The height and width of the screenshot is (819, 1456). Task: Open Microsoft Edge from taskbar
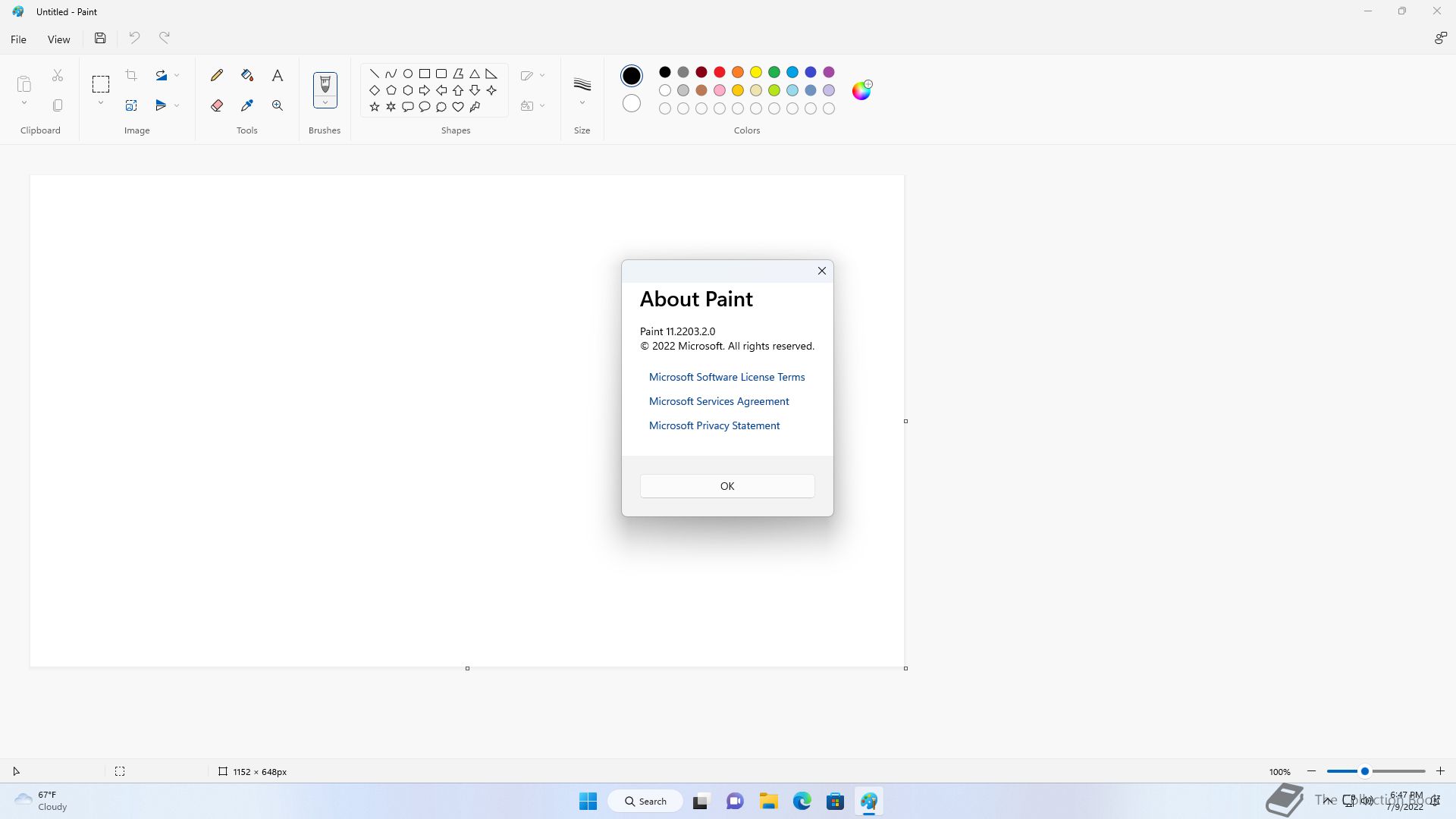802,801
